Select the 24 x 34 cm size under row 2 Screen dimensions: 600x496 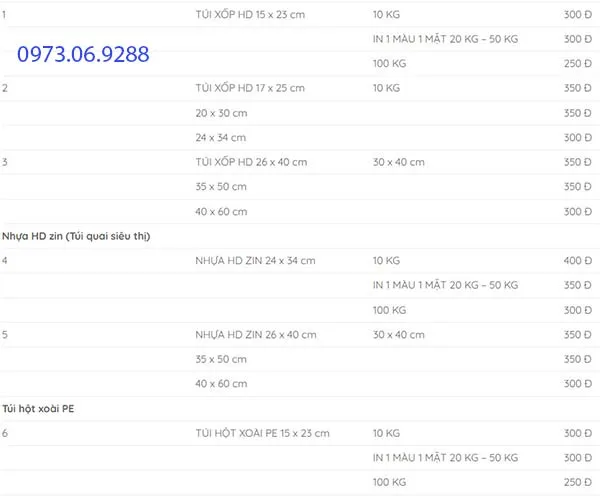coord(220,137)
